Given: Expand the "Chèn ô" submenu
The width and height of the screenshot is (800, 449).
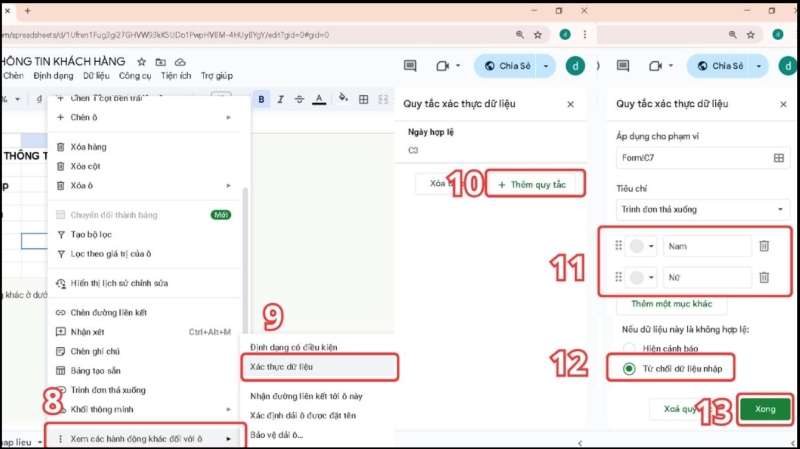Looking at the screenshot, I should tap(144, 117).
